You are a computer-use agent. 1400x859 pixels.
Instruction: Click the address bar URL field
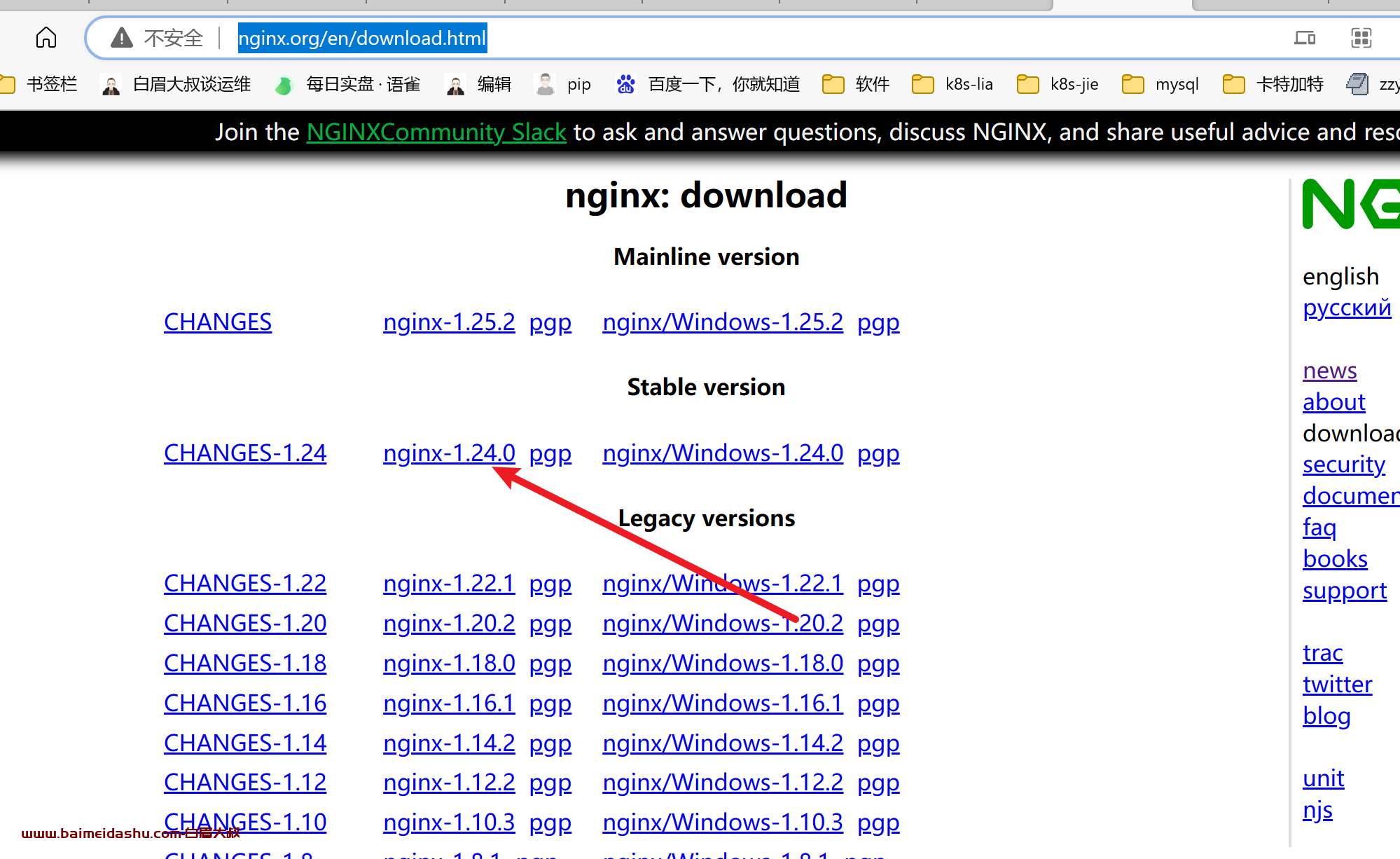(x=362, y=38)
